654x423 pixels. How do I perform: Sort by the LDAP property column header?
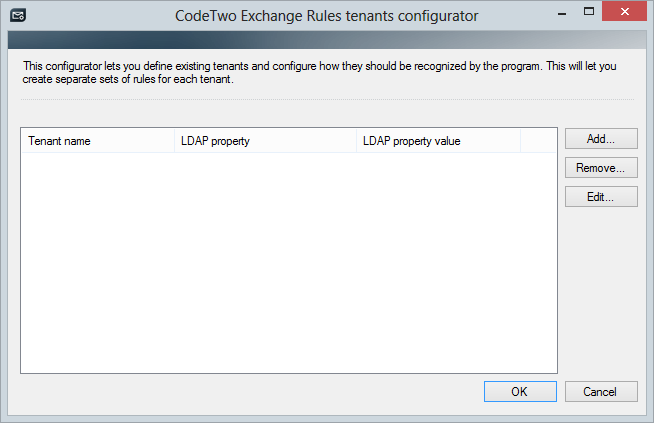265,141
